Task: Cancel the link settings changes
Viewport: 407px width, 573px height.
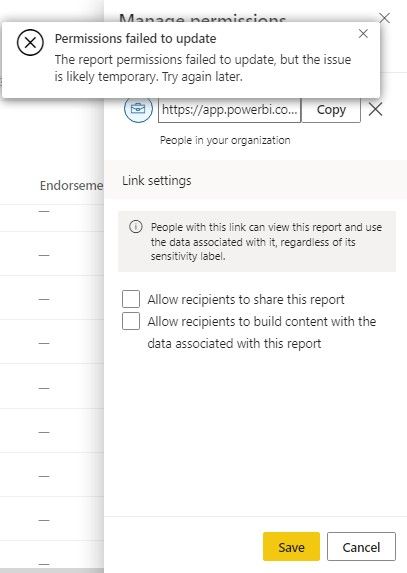Action: [361, 547]
